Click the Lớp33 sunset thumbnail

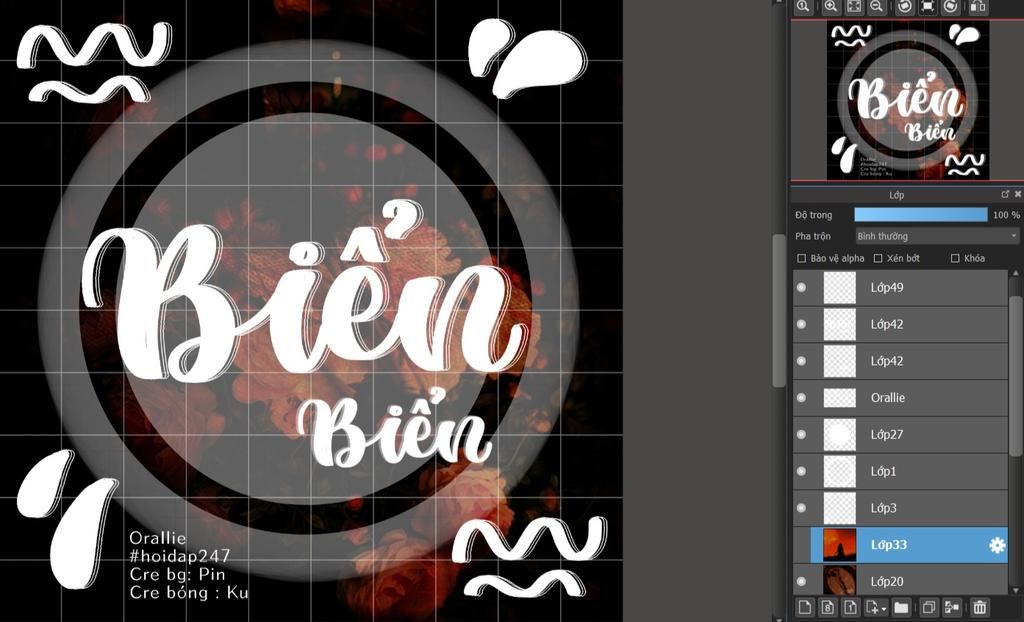click(840, 545)
